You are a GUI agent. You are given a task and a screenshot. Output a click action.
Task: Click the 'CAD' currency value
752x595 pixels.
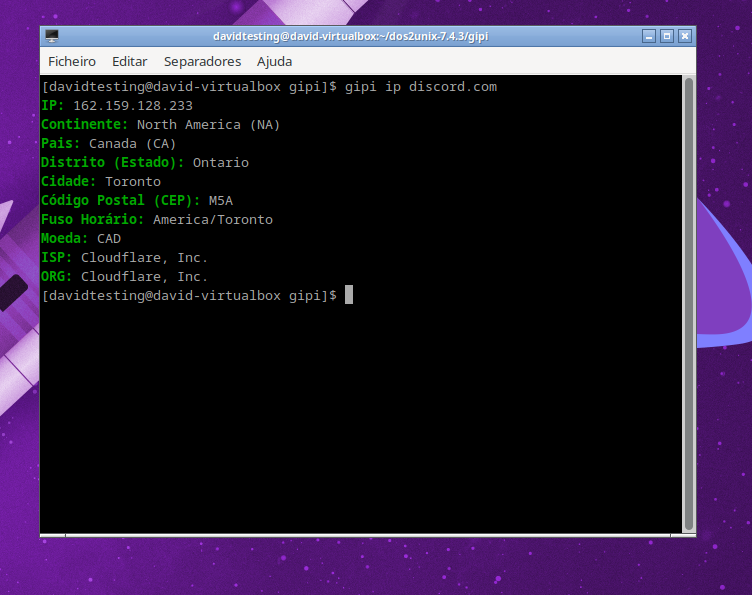pyautogui.click(x=109, y=238)
